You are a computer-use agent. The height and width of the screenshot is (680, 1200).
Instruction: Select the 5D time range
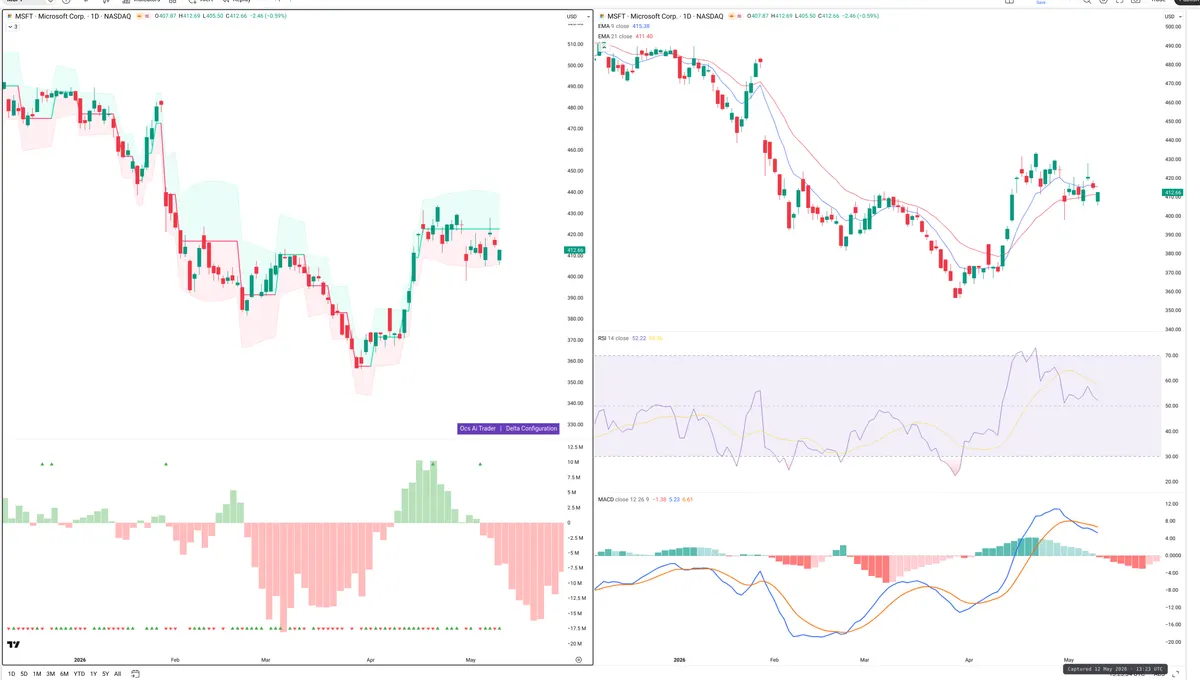coord(25,674)
